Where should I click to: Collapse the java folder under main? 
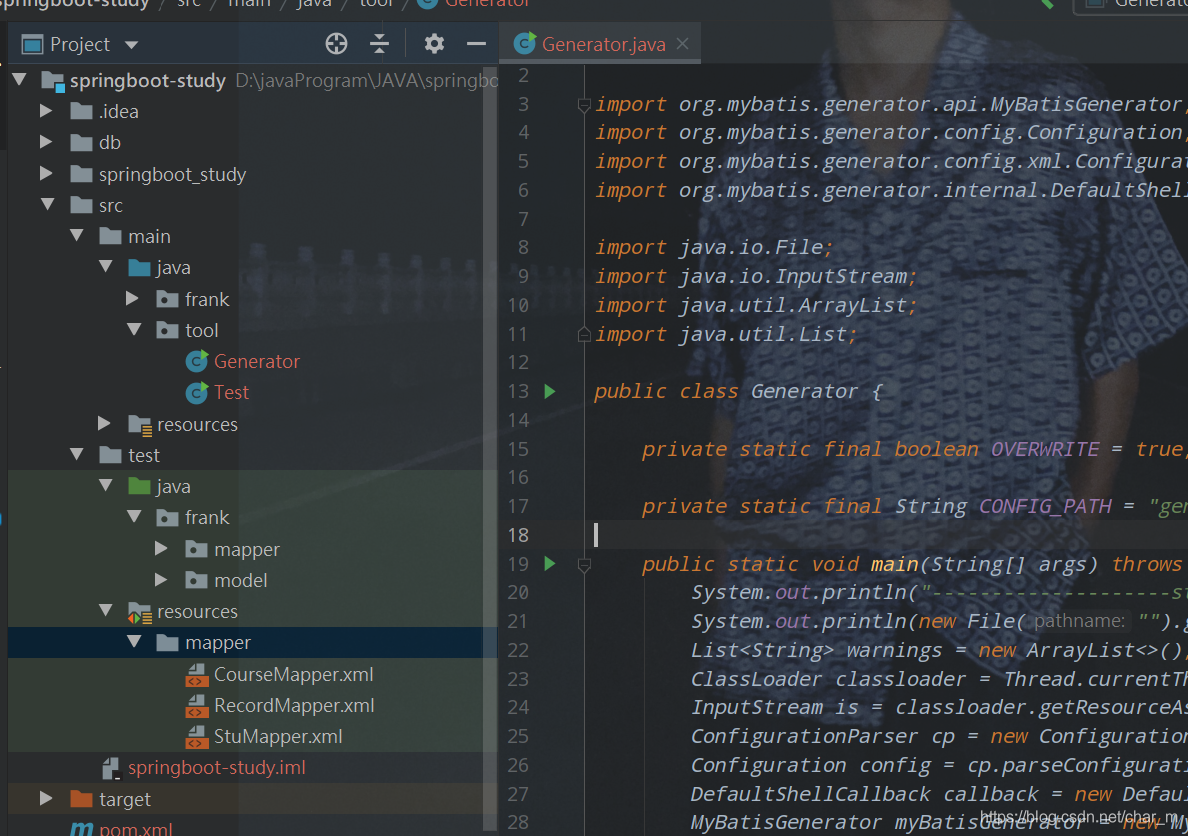point(106,267)
